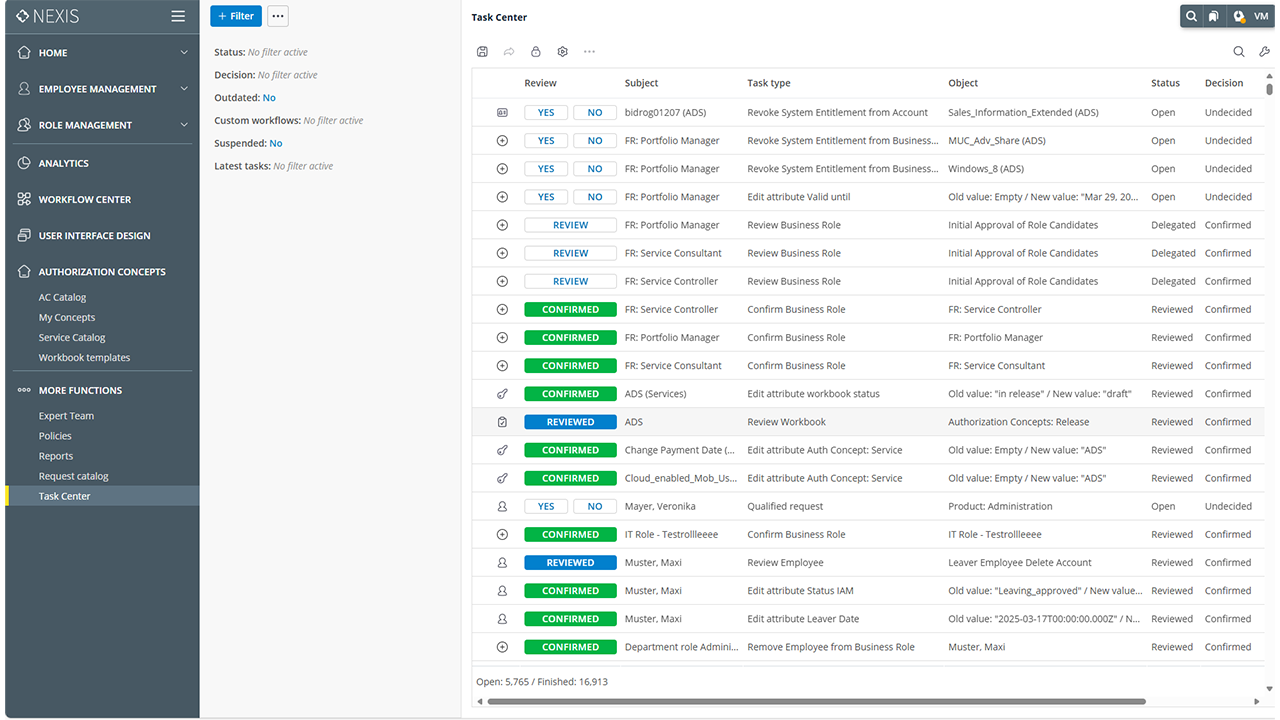Open Workflow Center from the sidebar
Screen dimensions: 1280x720
click(x=85, y=200)
